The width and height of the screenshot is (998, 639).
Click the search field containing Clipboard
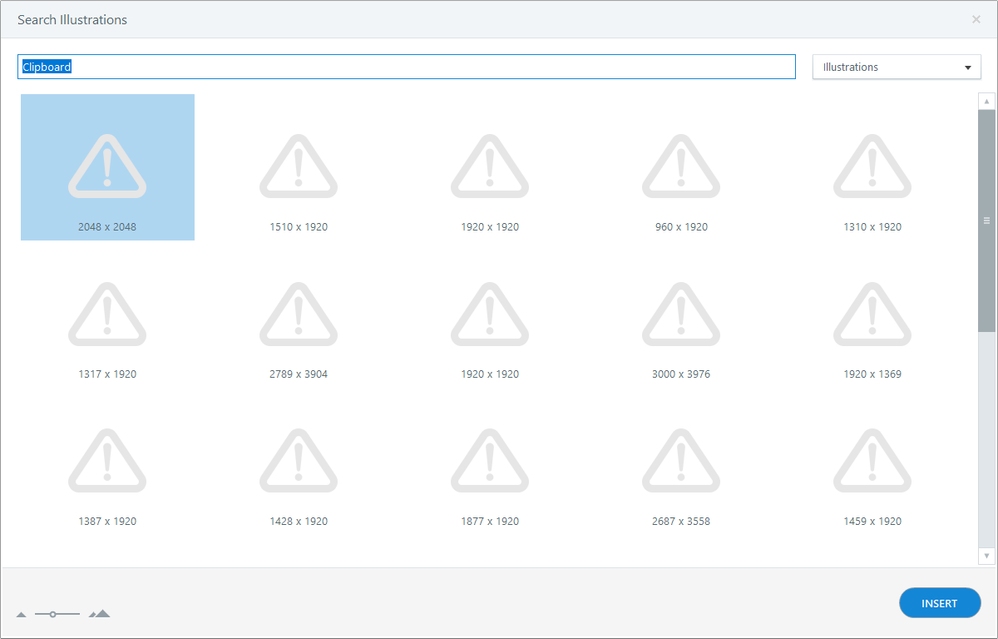coord(406,67)
